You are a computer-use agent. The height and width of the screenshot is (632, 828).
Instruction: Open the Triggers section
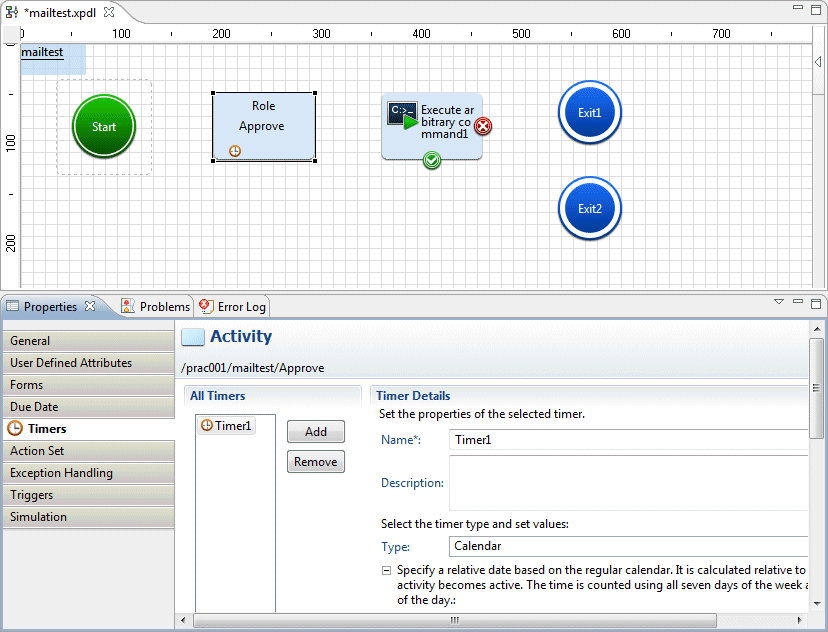tap(89, 495)
